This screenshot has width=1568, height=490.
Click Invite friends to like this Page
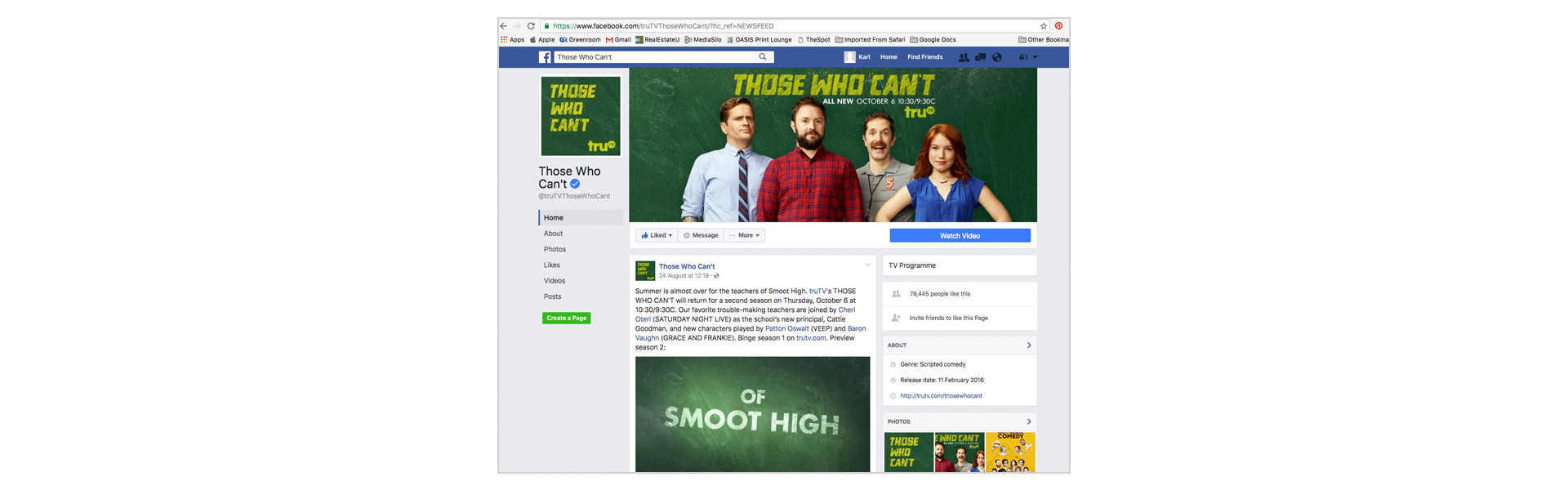coord(949,318)
